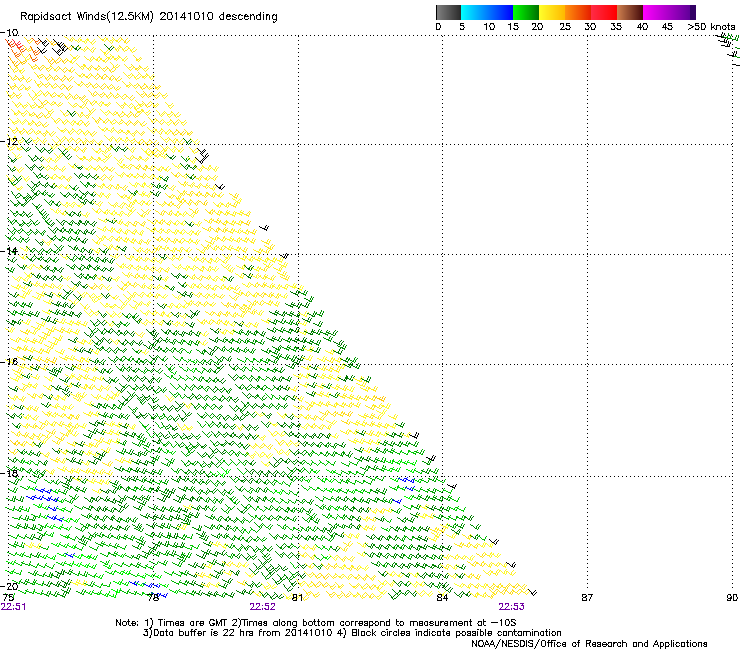740x650 pixels.
Task: Click the '-16' latitude axis label
Action: pos(9,362)
